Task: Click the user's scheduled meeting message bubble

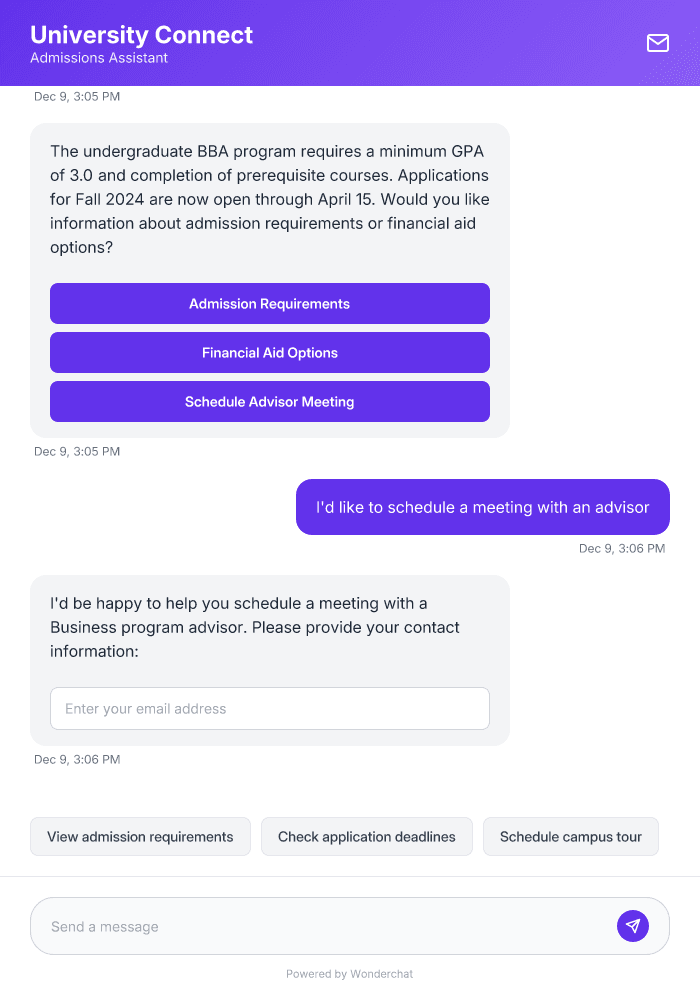Action: click(482, 507)
